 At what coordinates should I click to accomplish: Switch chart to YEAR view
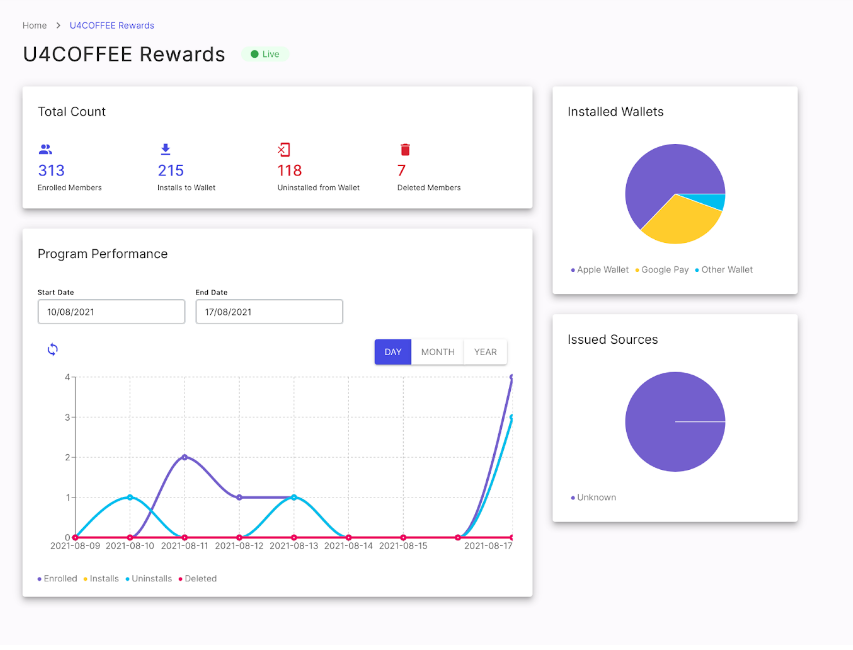(485, 352)
